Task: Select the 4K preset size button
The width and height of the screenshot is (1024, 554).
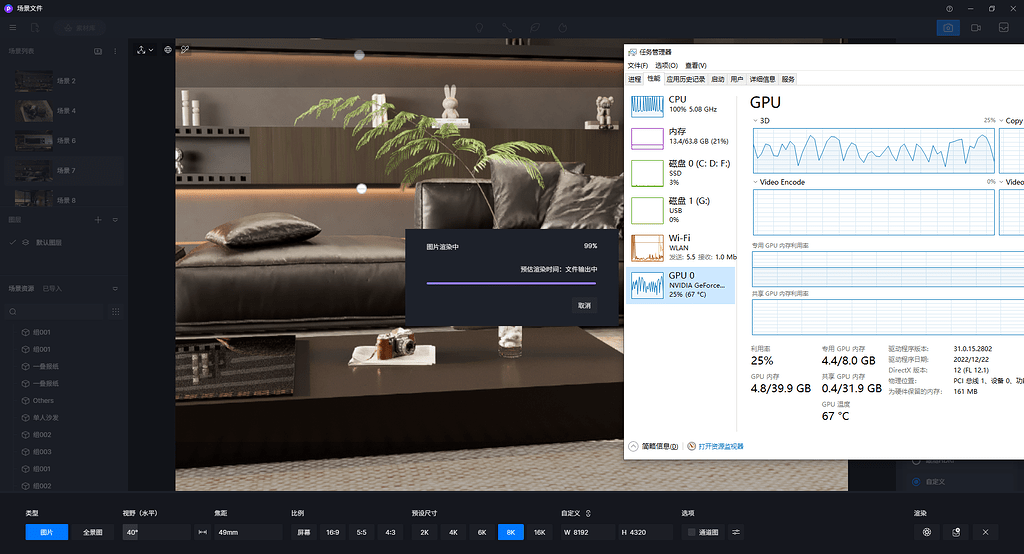Action: [453, 532]
